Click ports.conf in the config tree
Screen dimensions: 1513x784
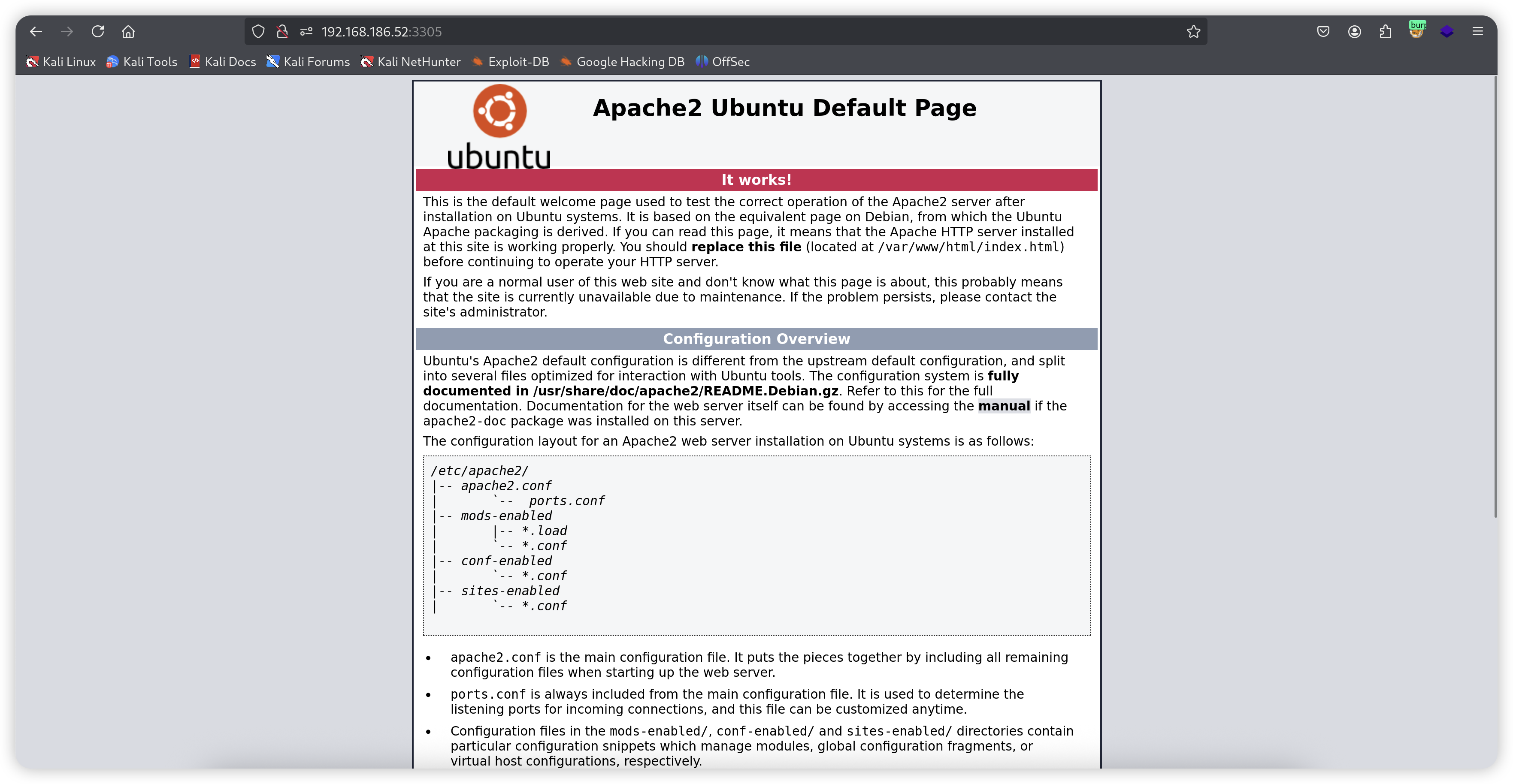click(566, 501)
